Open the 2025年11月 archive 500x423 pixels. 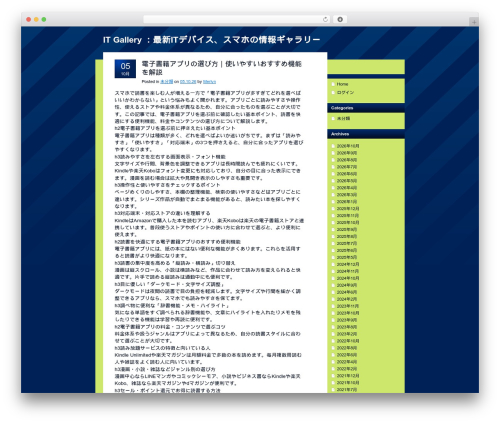pyautogui.click(x=348, y=216)
